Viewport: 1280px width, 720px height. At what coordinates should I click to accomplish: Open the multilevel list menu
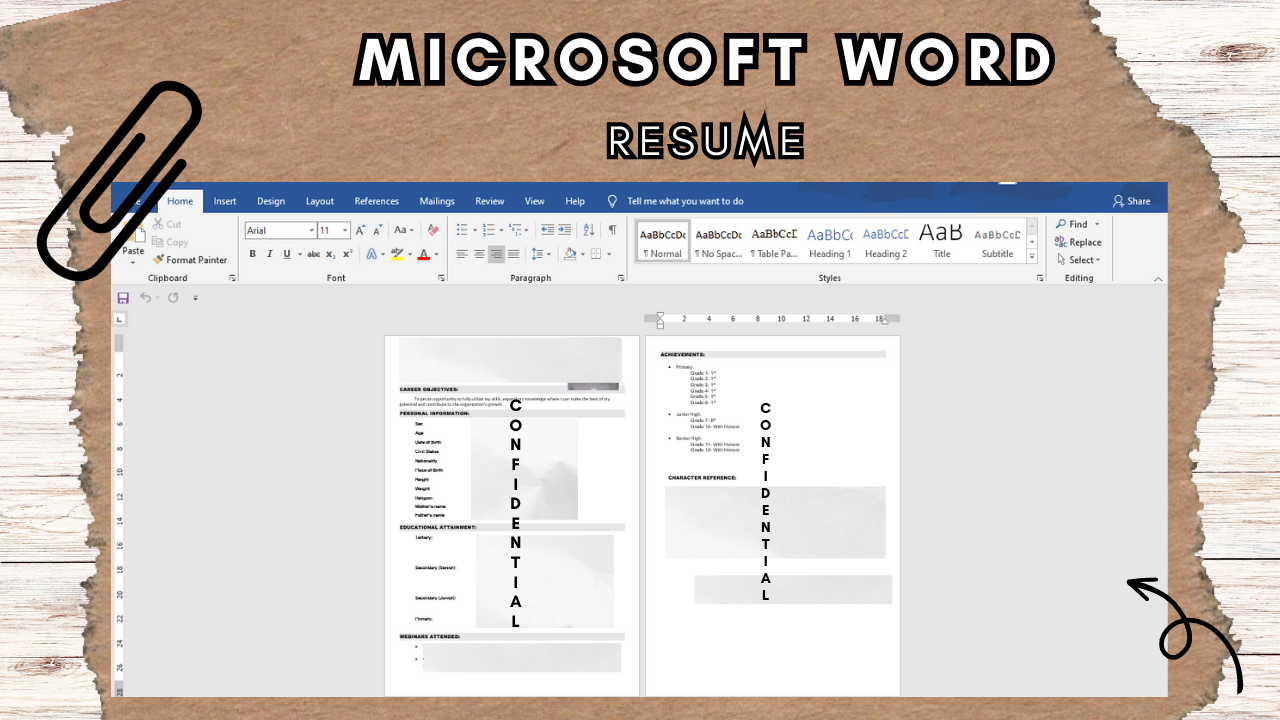tap(517, 230)
